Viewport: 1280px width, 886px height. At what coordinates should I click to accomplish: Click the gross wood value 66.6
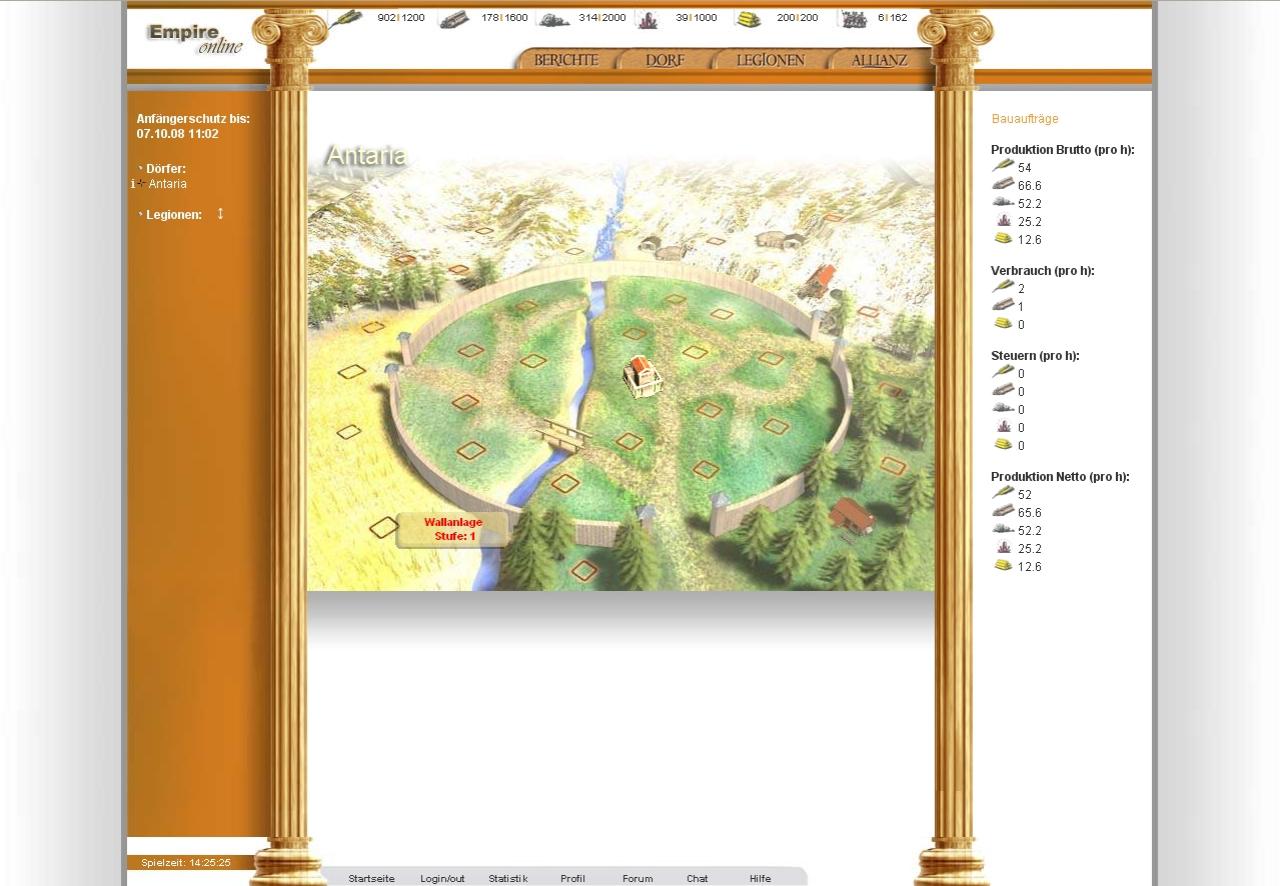(1030, 186)
